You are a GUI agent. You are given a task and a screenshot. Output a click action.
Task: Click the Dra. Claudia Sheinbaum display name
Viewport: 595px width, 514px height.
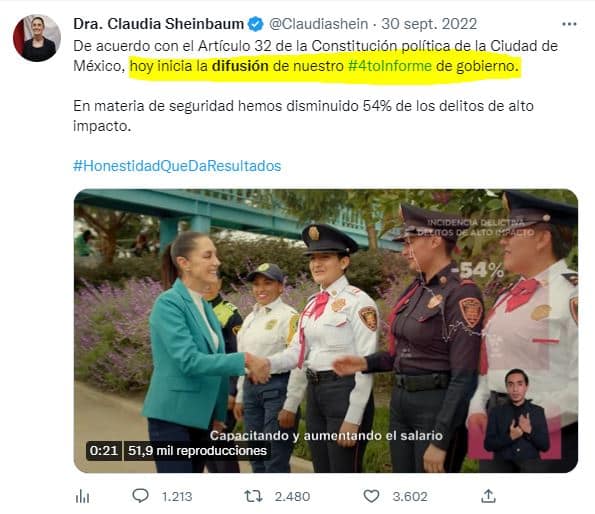pyautogui.click(x=159, y=24)
